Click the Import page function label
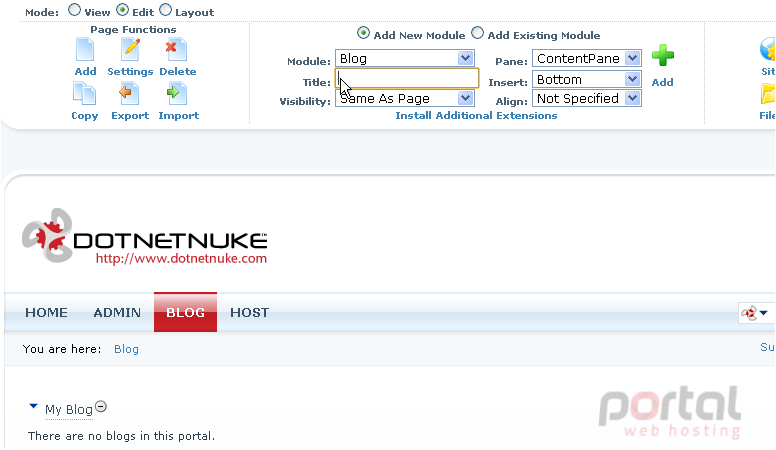The width and height of the screenshot is (776, 450). [x=179, y=115]
